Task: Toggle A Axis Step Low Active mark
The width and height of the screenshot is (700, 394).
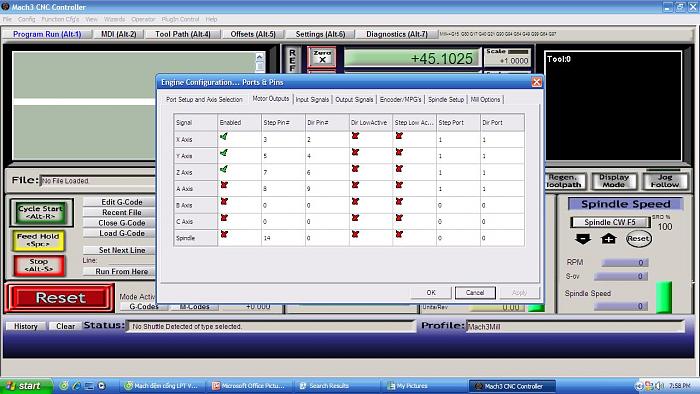Action: click(399, 186)
